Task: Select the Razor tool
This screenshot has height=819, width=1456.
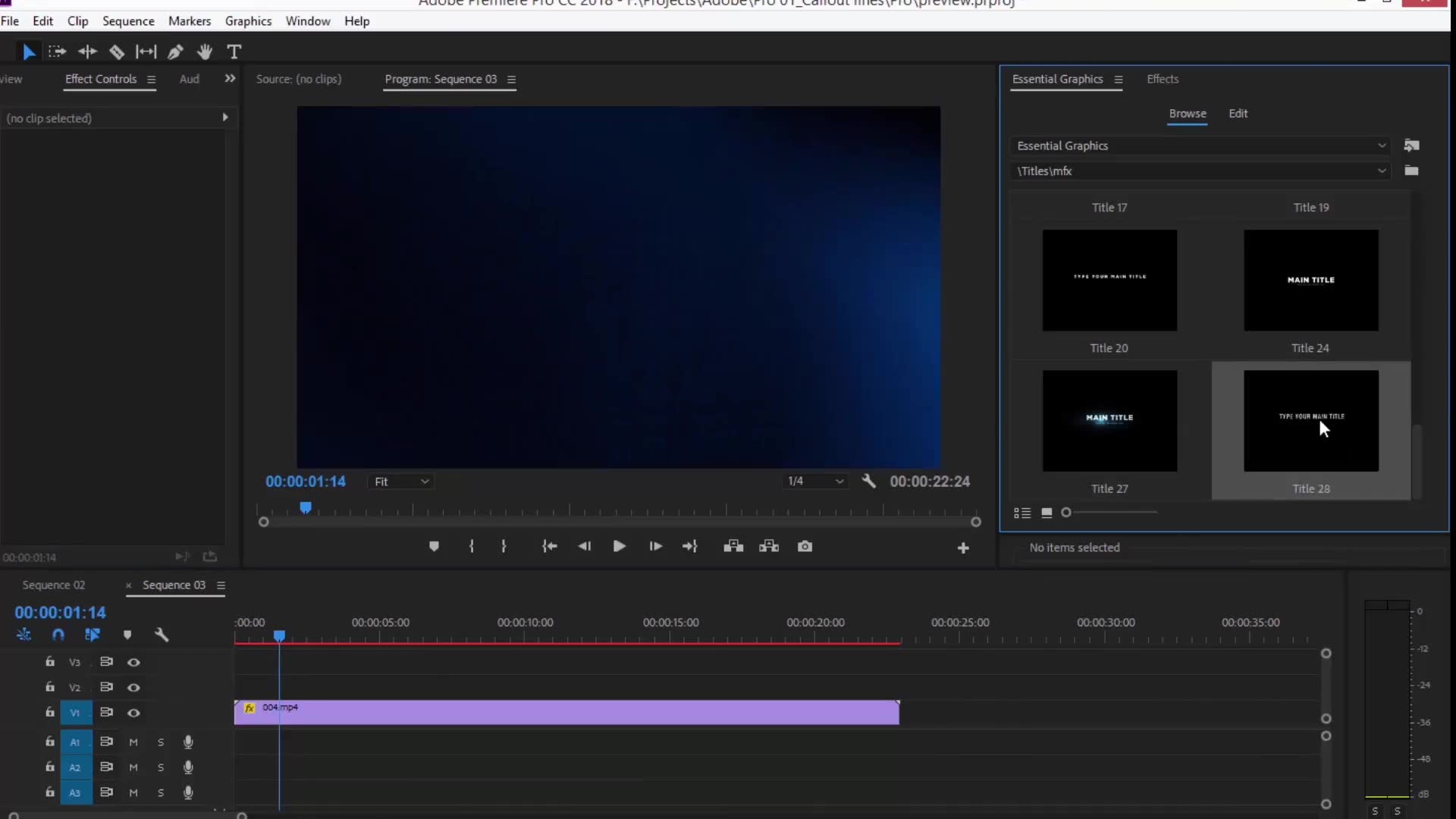Action: (116, 52)
